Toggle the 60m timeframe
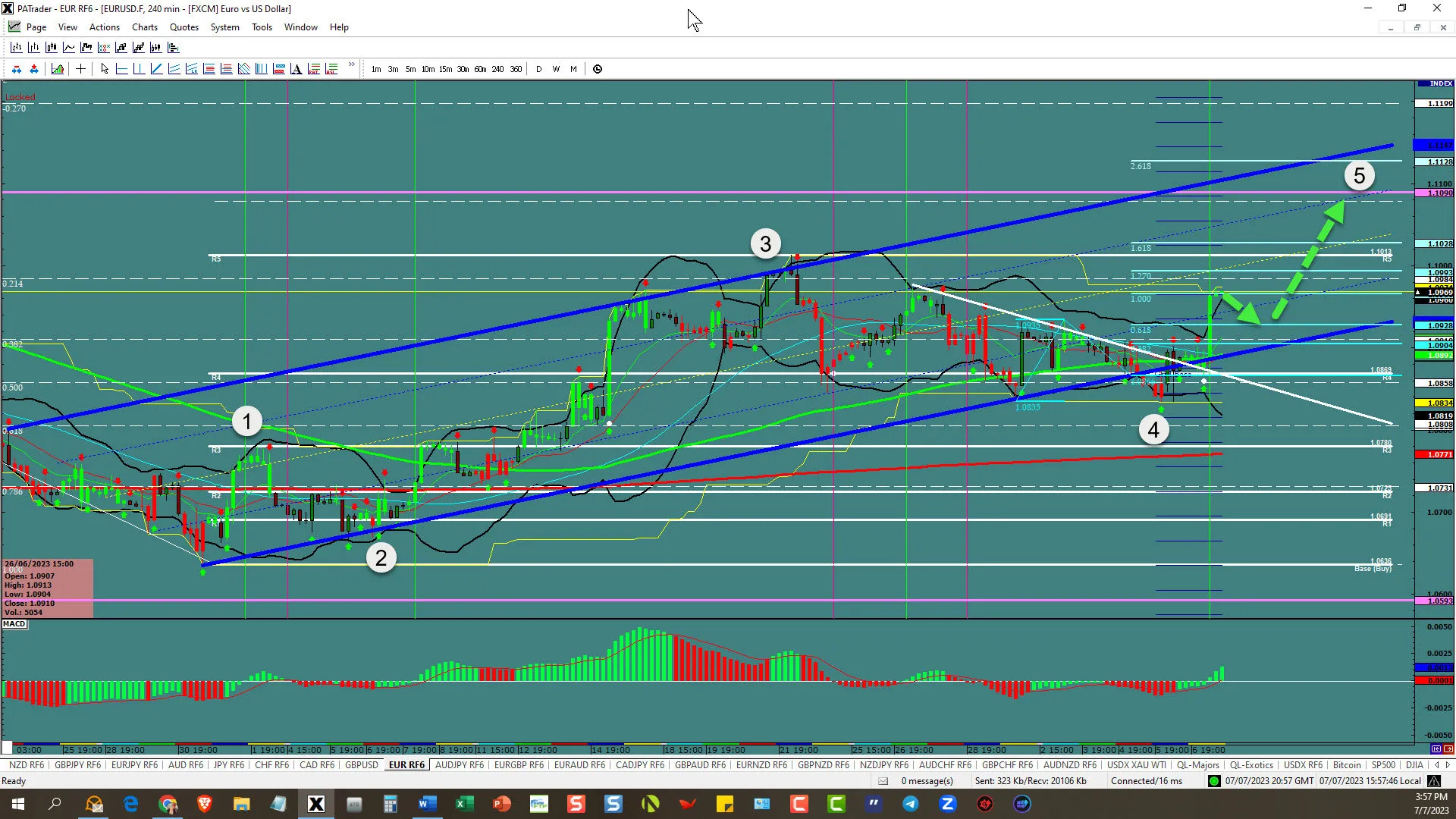 pyautogui.click(x=481, y=69)
